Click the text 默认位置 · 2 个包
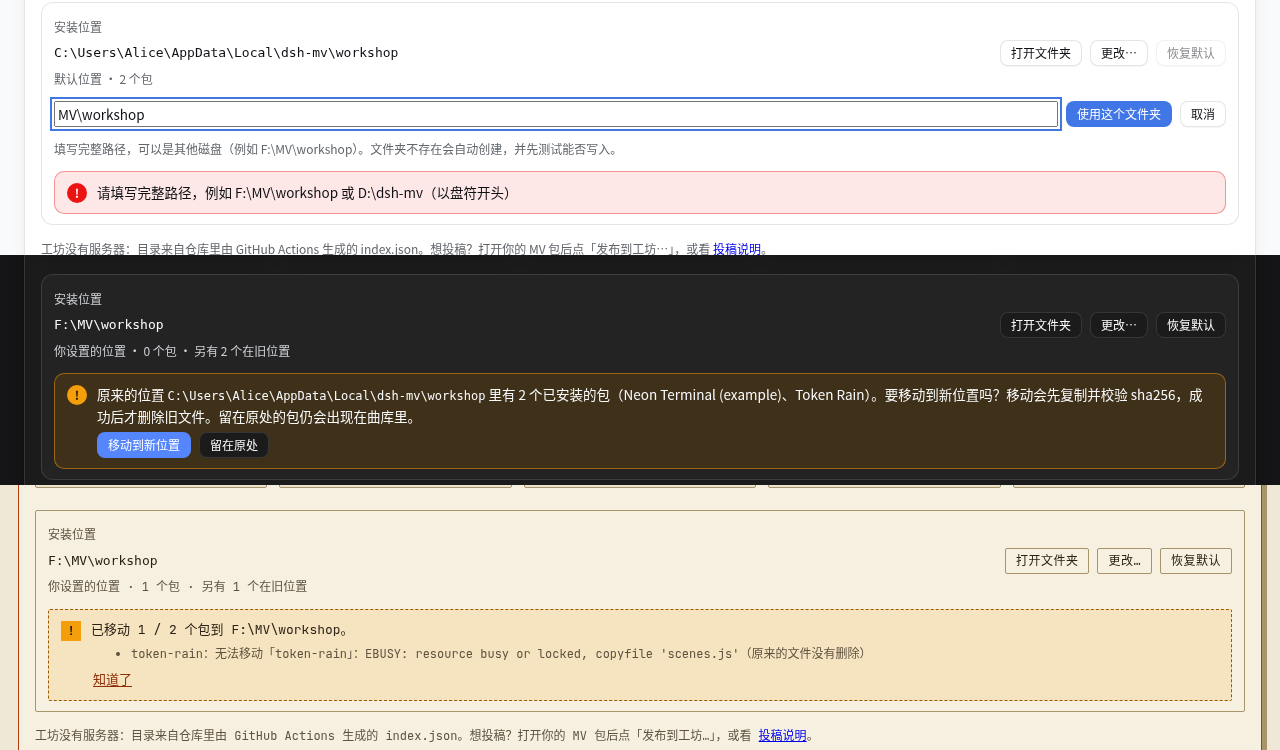The height and width of the screenshot is (750, 1280). pos(103,79)
